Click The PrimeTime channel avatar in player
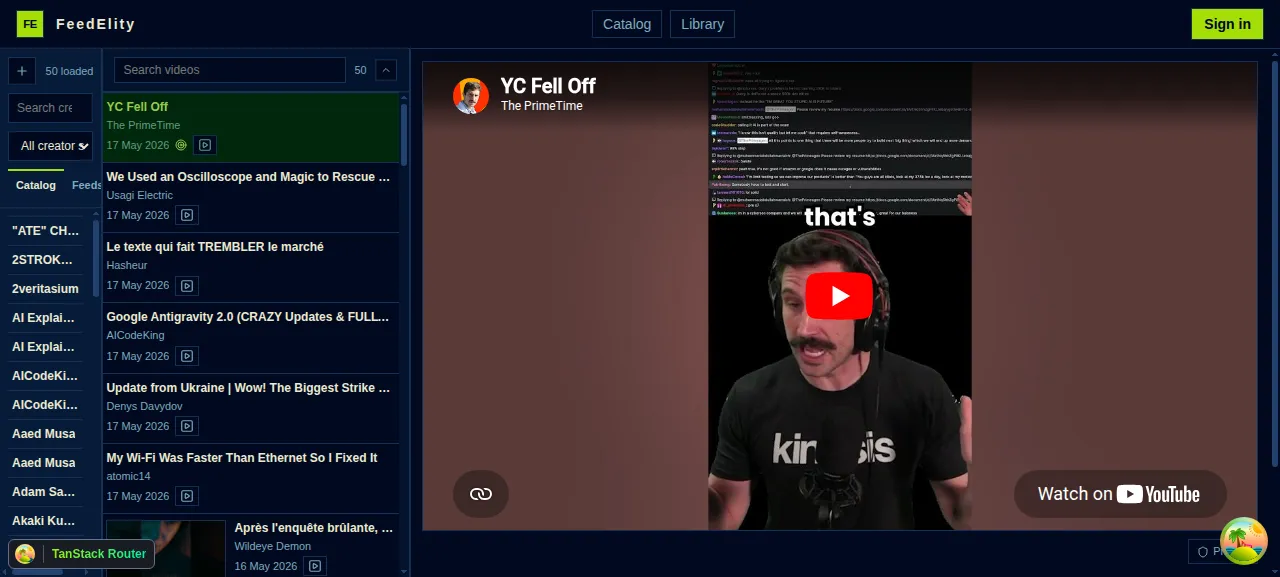This screenshot has width=1280, height=577. click(471, 96)
